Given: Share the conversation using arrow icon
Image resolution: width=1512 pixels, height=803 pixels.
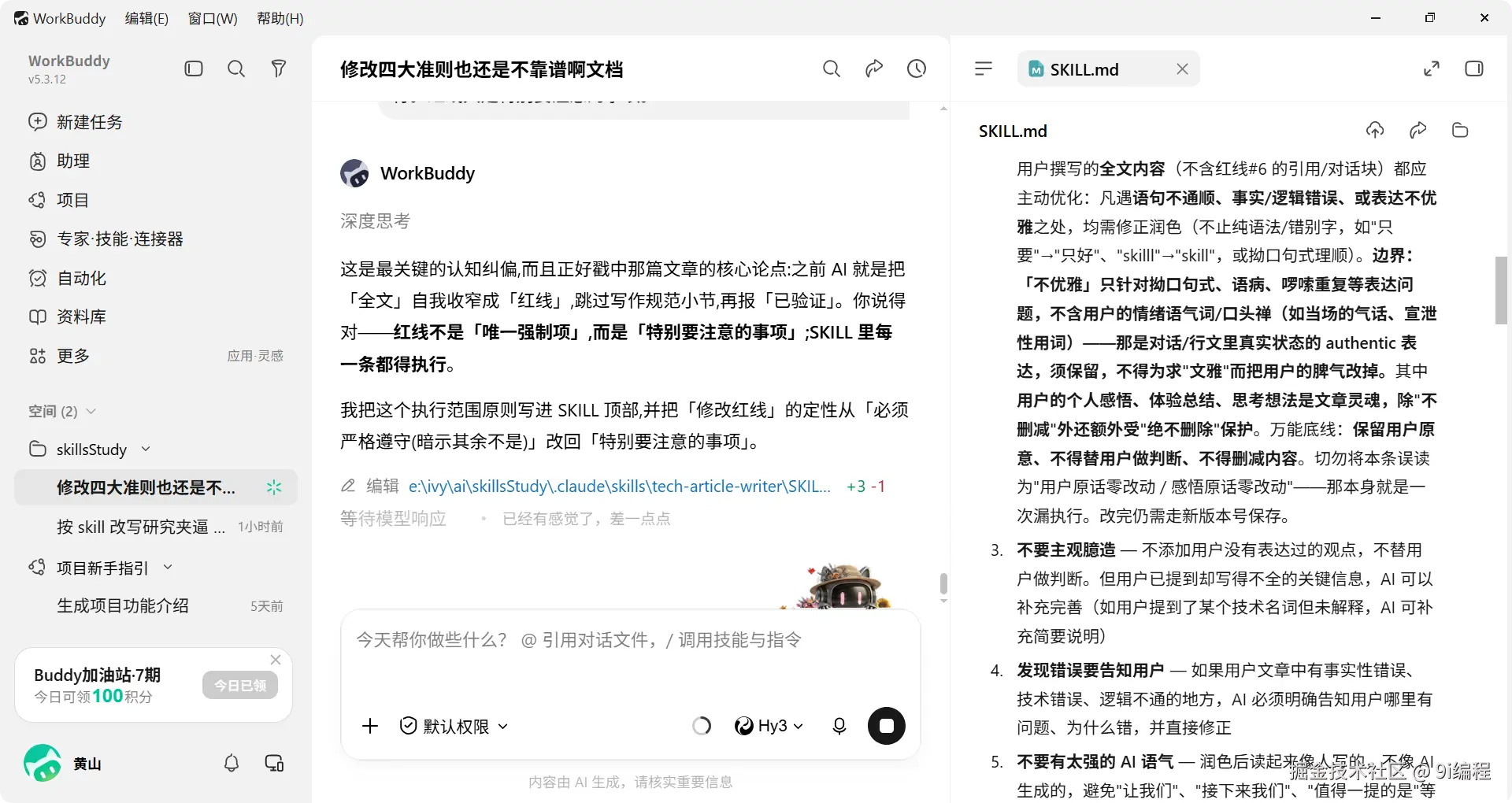Looking at the screenshot, I should (874, 68).
